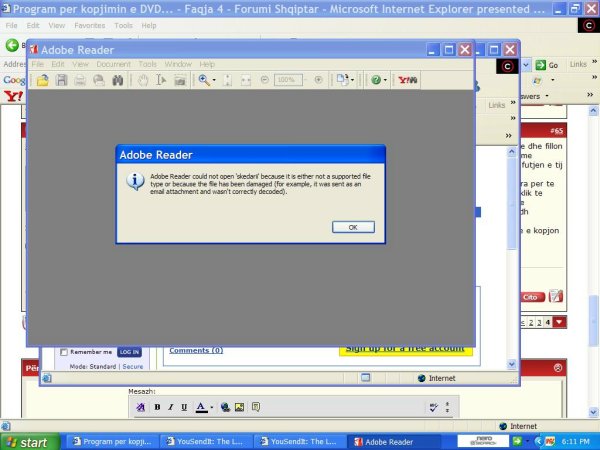Click the Remove Formatting icon in editor
The width and height of the screenshot is (600, 450).
pyautogui.click(x=140, y=407)
